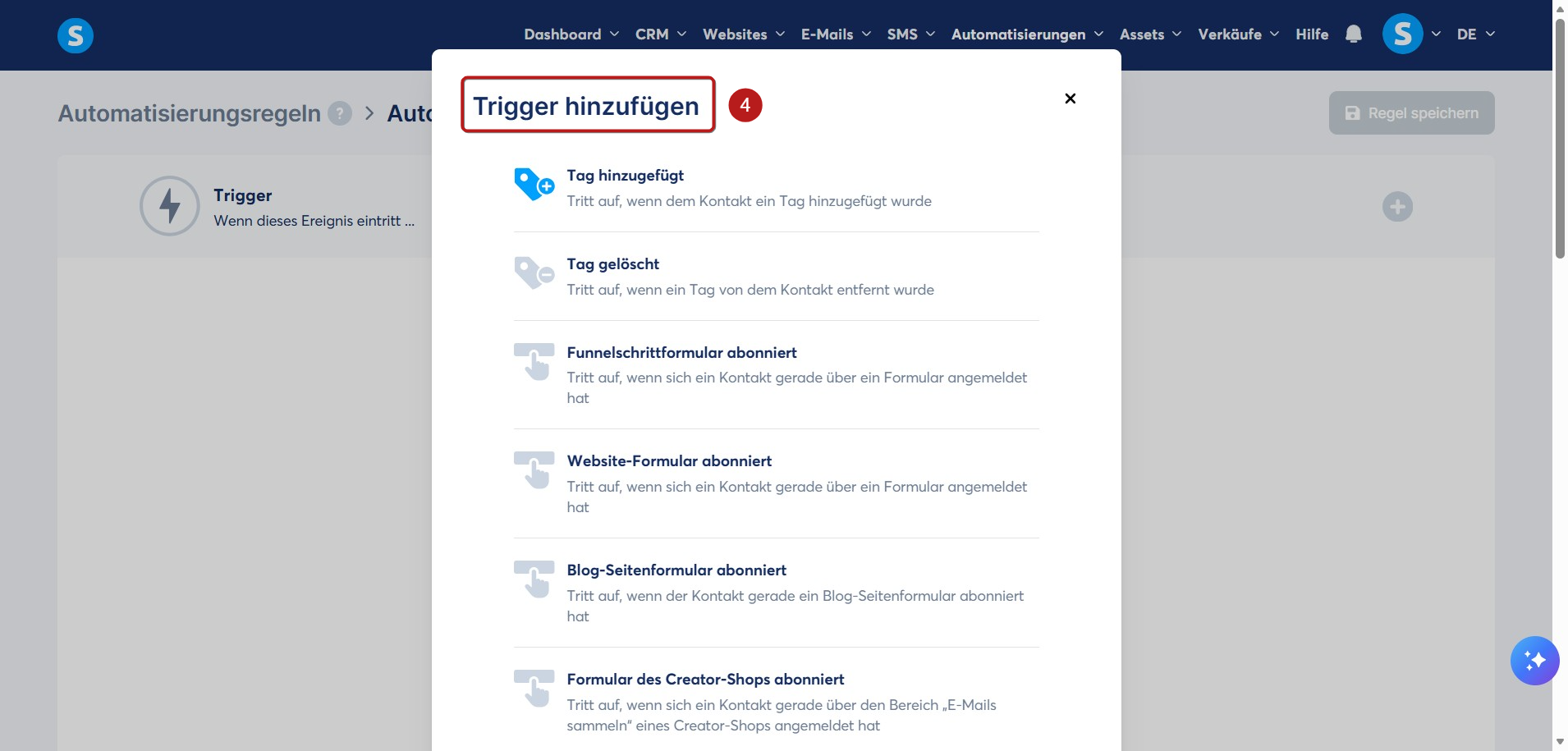Click the Tag gelöscht tag-minus icon
Image resolution: width=1568 pixels, height=751 pixels.
click(x=534, y=272)
